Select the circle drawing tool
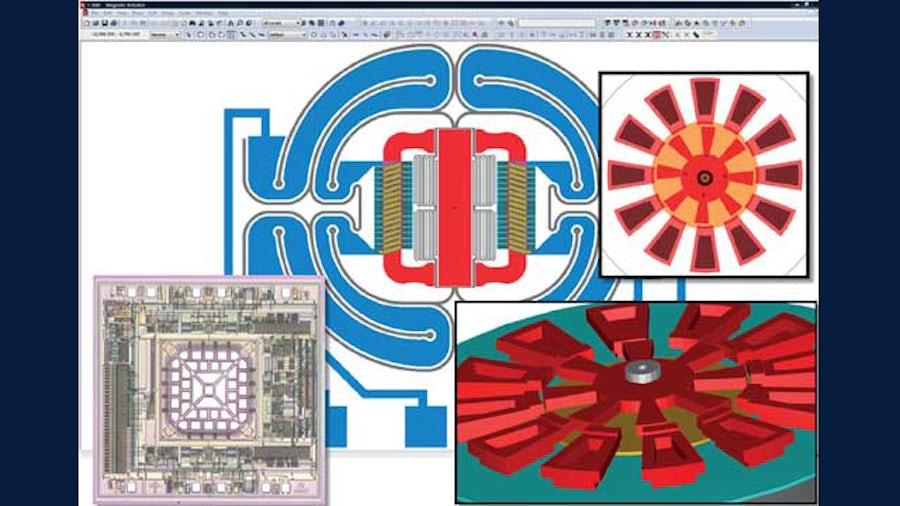This screenshot has height=506, width=900. click(313, 35)
